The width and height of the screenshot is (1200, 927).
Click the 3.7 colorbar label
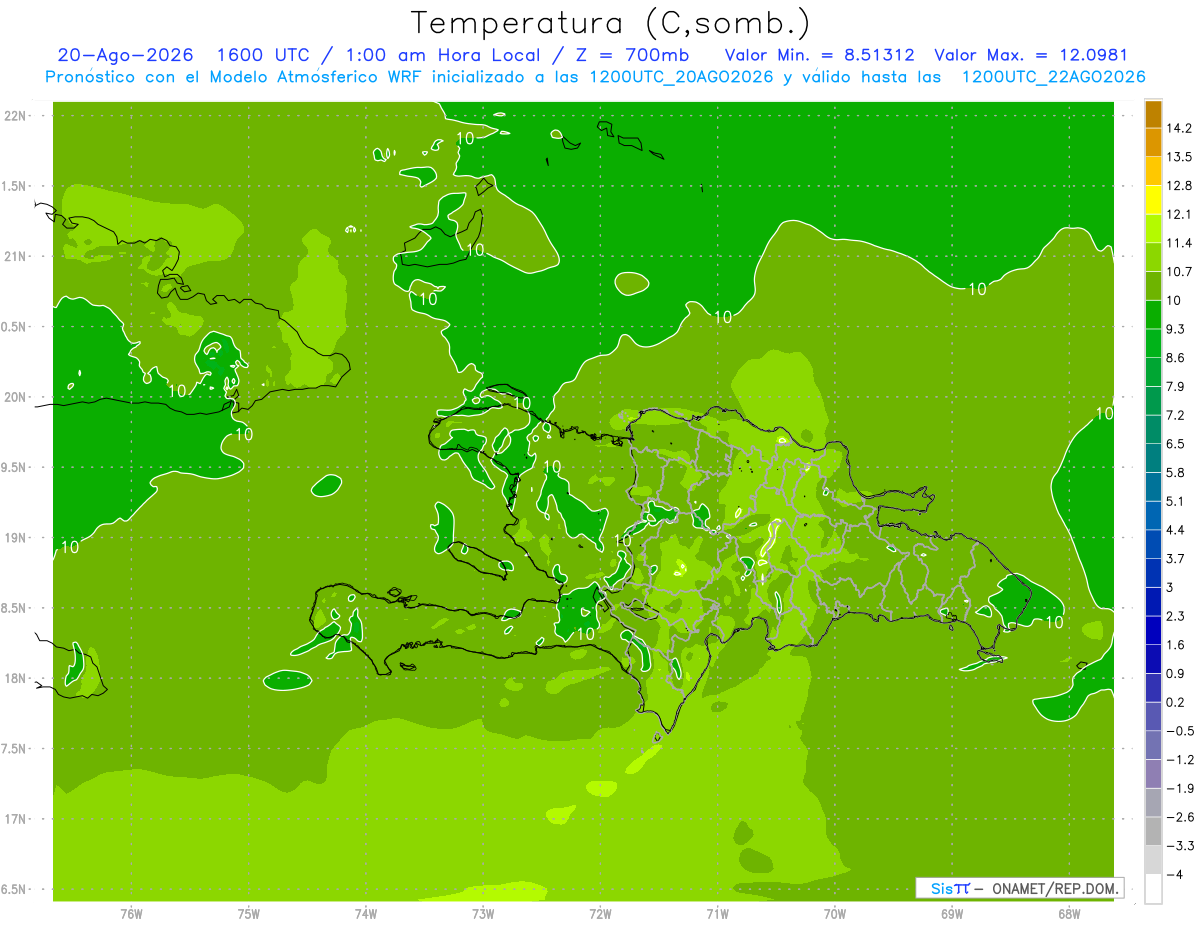1177,558
